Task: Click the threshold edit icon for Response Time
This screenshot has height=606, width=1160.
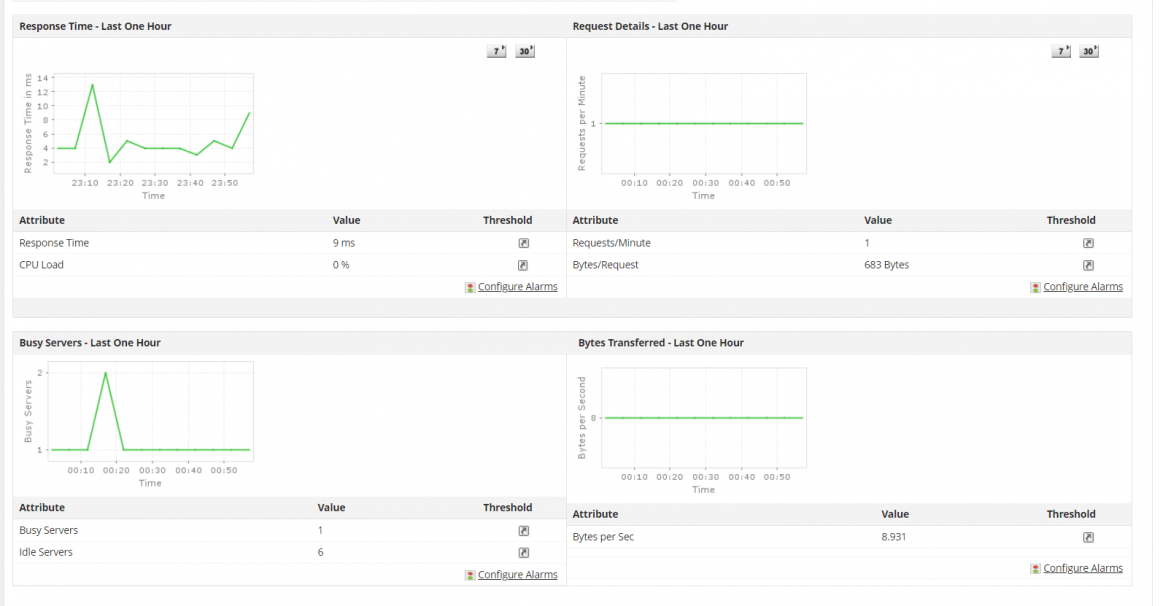Action: click(x=522, y=242)
